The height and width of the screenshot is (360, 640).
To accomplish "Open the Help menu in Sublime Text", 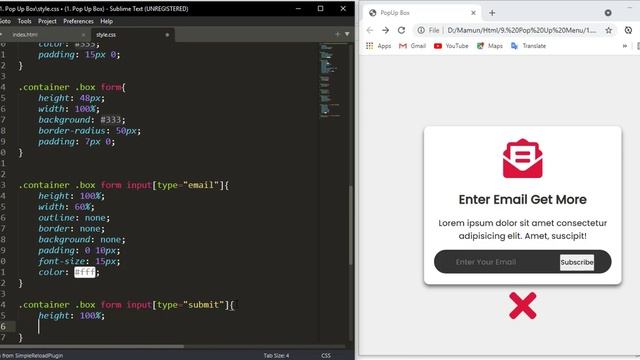I will (107, 21).
